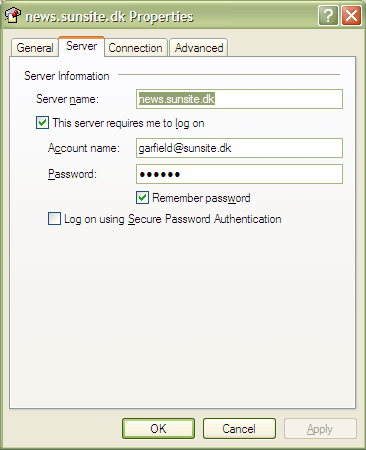
Task: Switch to the General tab
Action: (35, 48)
